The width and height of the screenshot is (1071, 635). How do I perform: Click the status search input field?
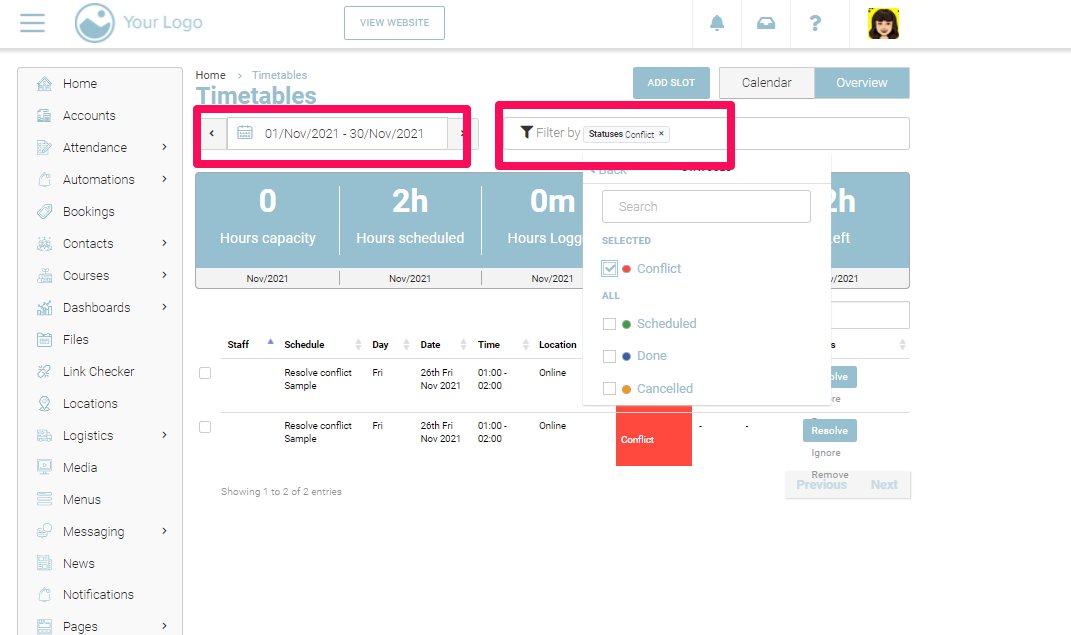tap(706, 207)
